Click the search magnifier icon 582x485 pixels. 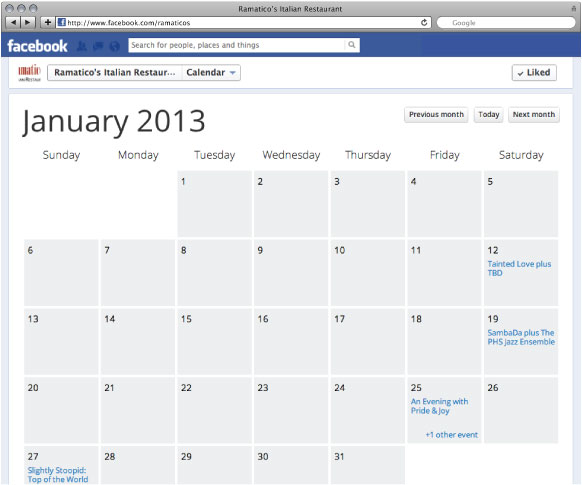[x=352, y=45]
